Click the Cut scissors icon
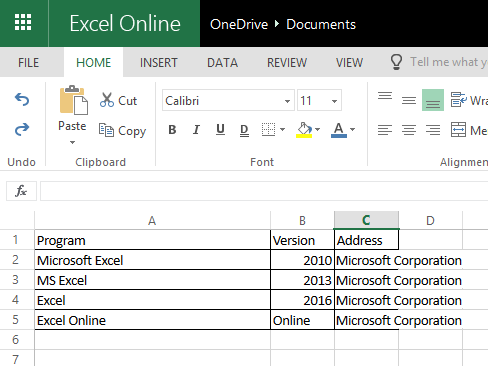 point(107,100)
